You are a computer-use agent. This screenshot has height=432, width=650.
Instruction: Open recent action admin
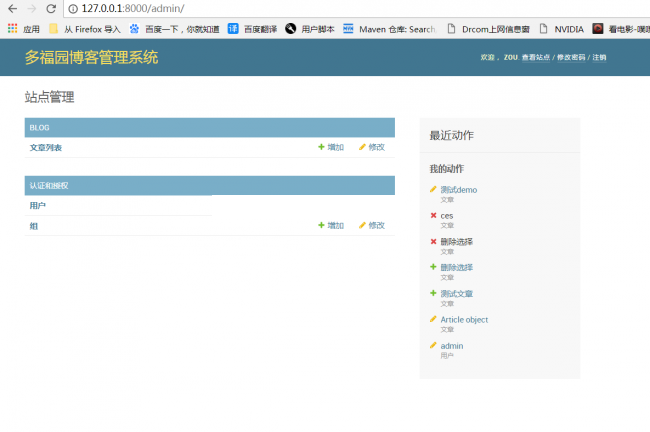pos(452,346)
